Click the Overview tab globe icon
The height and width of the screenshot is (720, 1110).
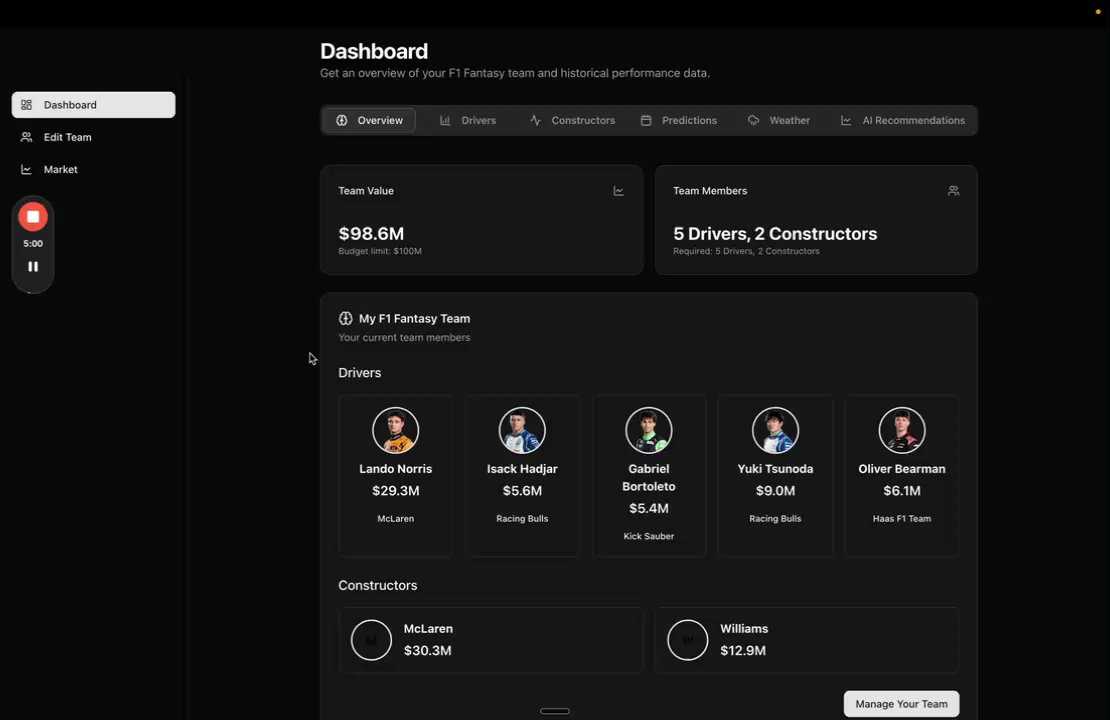[x=342, y=120]
